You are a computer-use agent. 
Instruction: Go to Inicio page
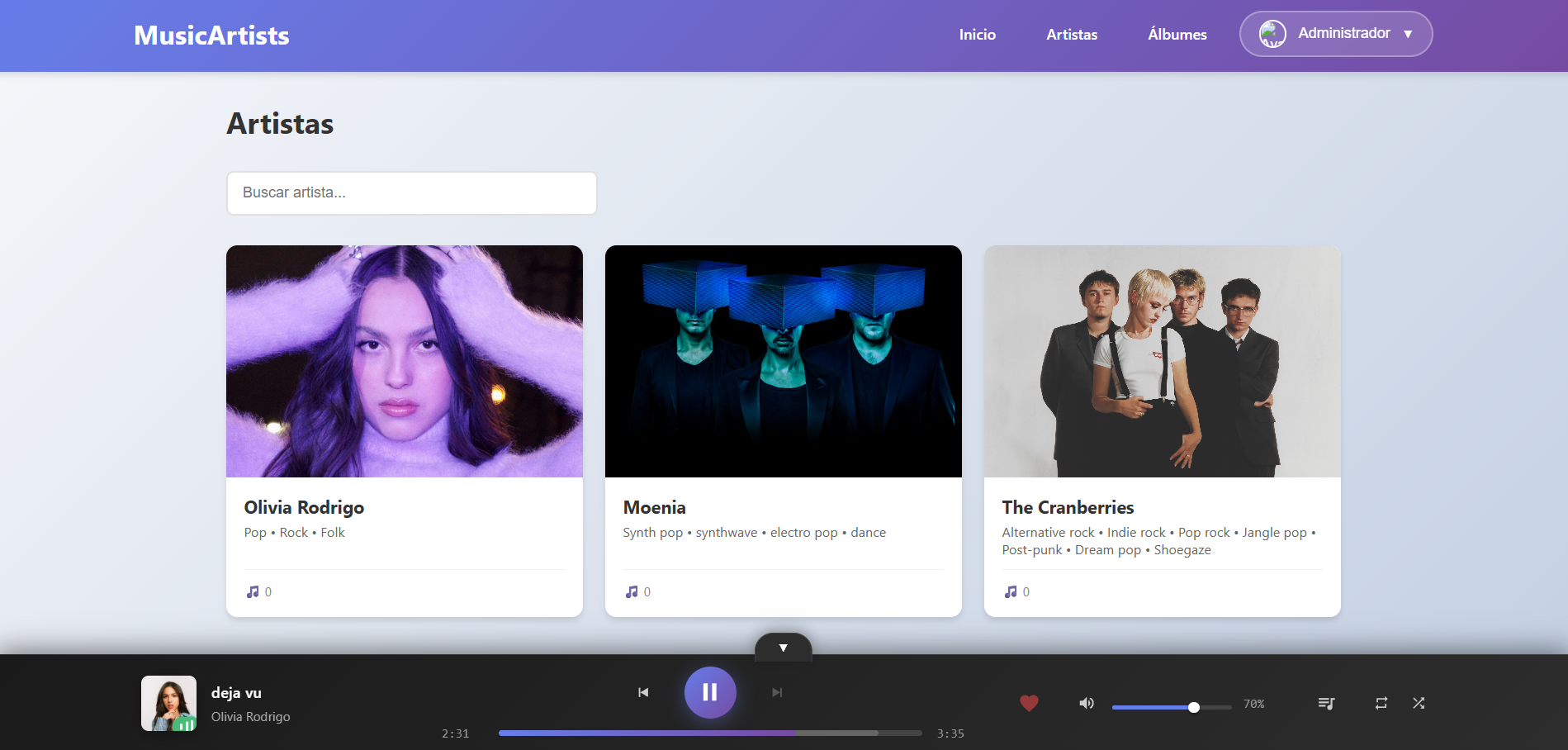point(978,35)
